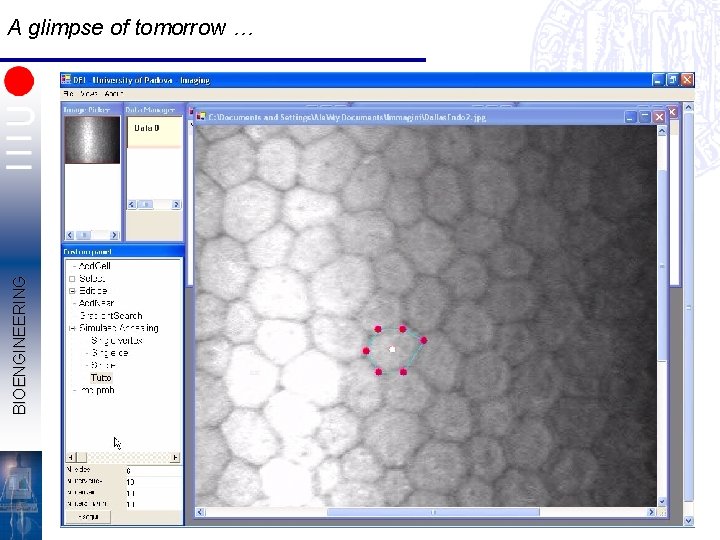Image resolution: width=720 pixels, height=540 pixels.
Task: Click the image window horizontal scrollbar thumb
Action: coord(433,512)
